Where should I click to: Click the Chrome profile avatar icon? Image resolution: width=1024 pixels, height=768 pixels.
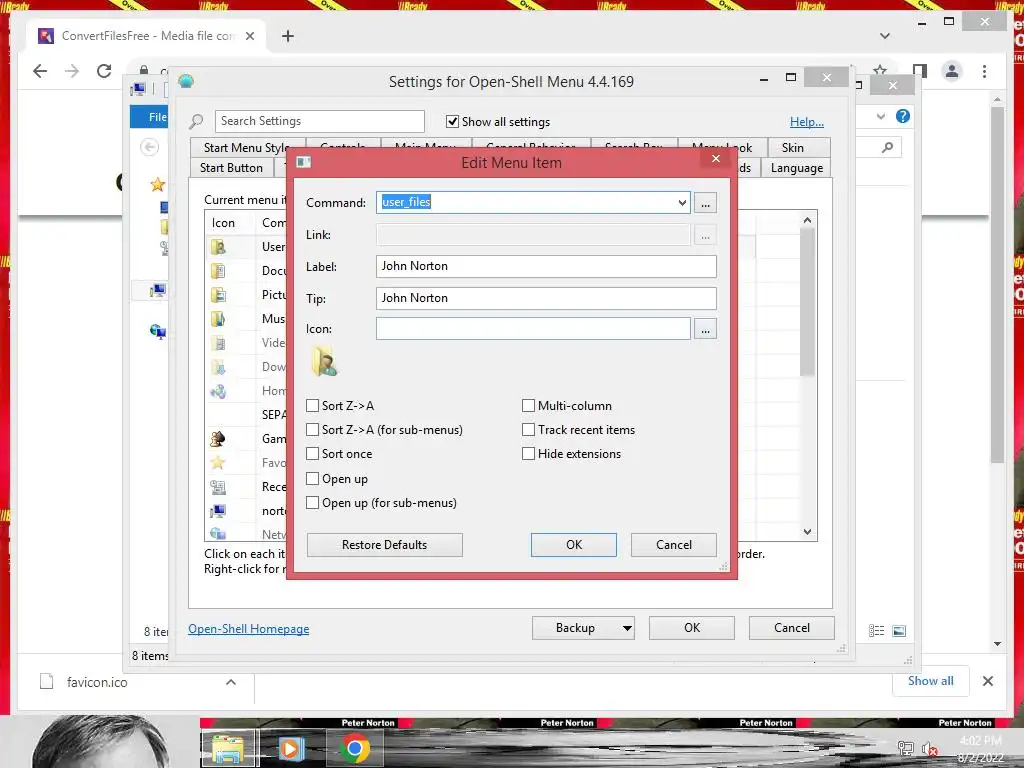point(952,71)
